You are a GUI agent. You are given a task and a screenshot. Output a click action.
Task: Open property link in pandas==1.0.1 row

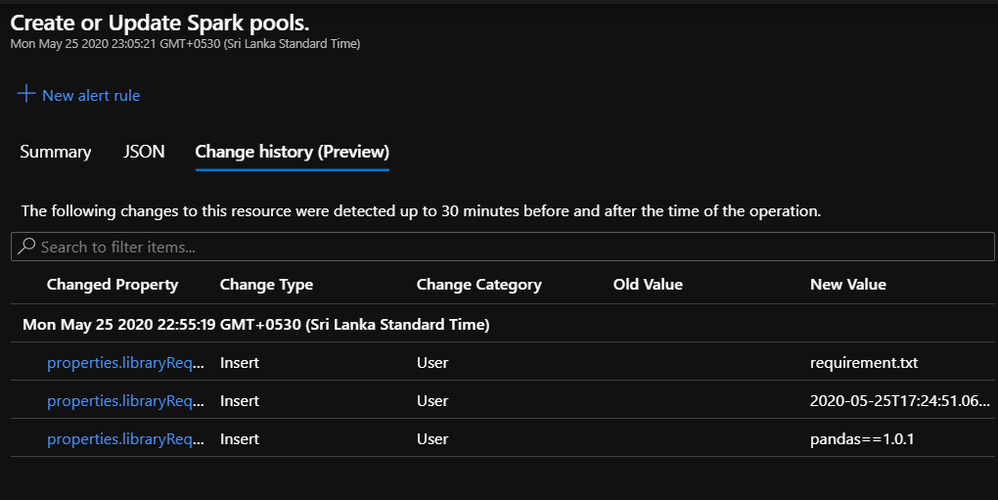click(125, 439)
